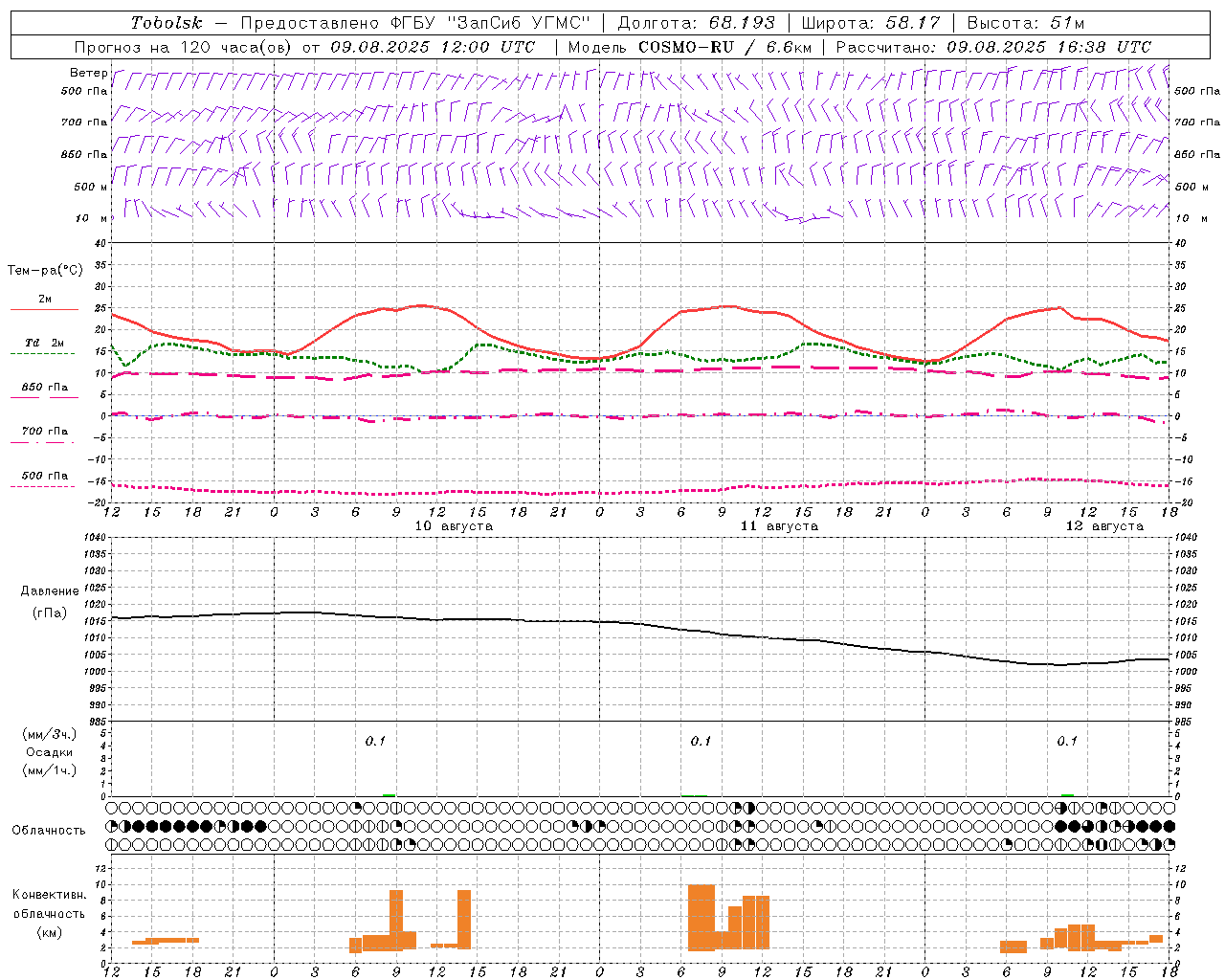Click the 0.1 precipitation value on 12 August
1225x980 pixels.
pos(1067,741)
